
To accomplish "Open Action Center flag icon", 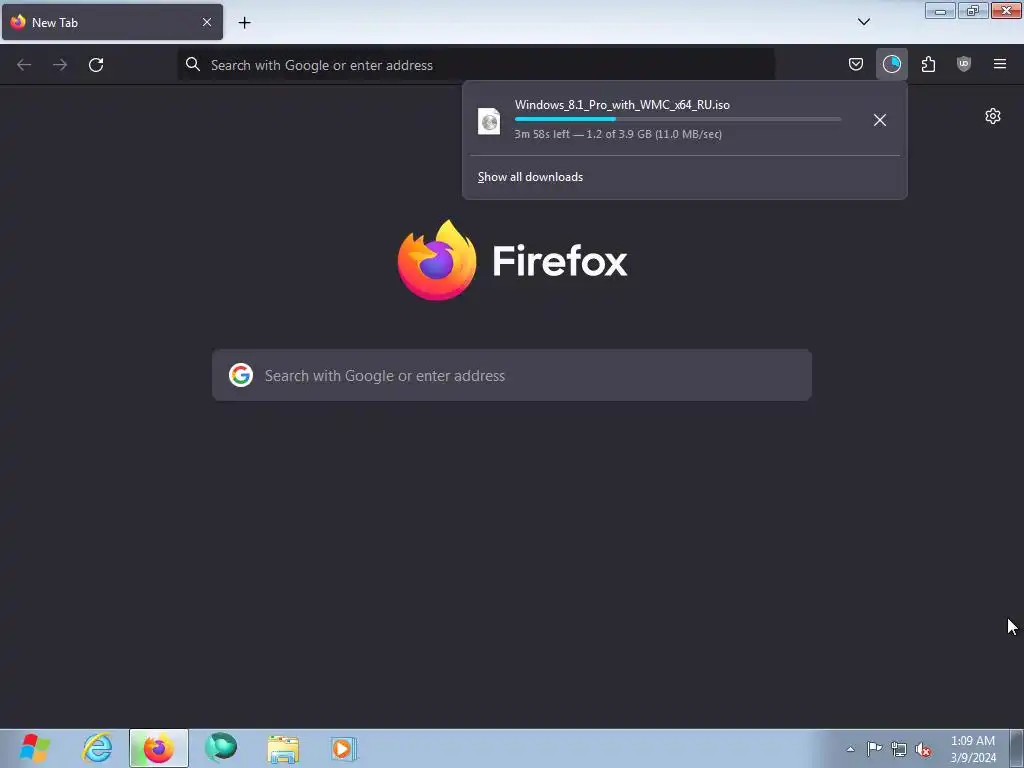I will point(874,749).
